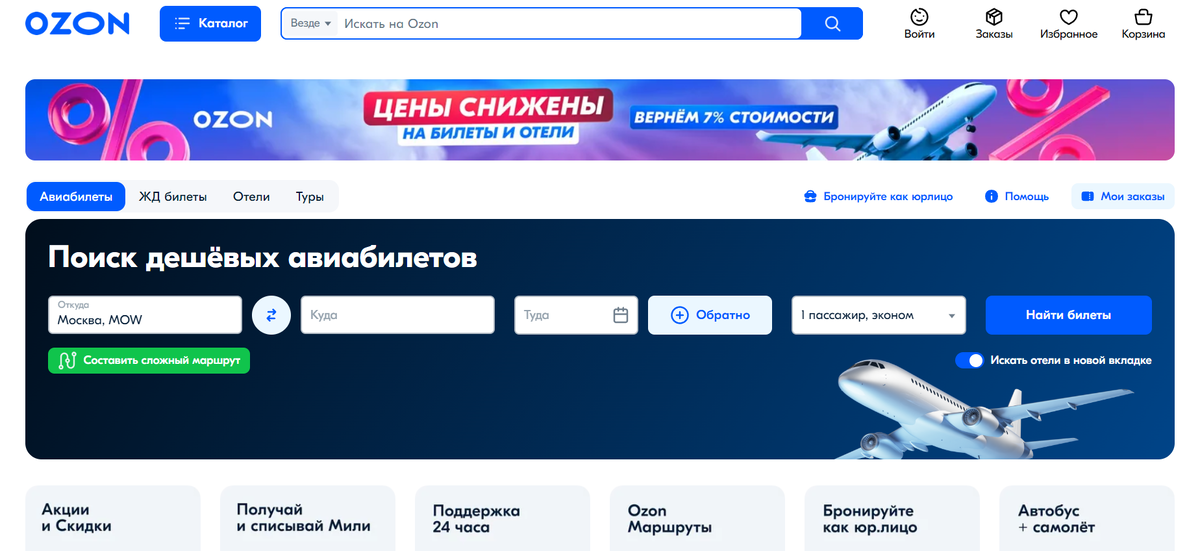This screenshot has width=1200, height=551.
Task: Open the Каталог menu button
Action: [x=210, y=23]
